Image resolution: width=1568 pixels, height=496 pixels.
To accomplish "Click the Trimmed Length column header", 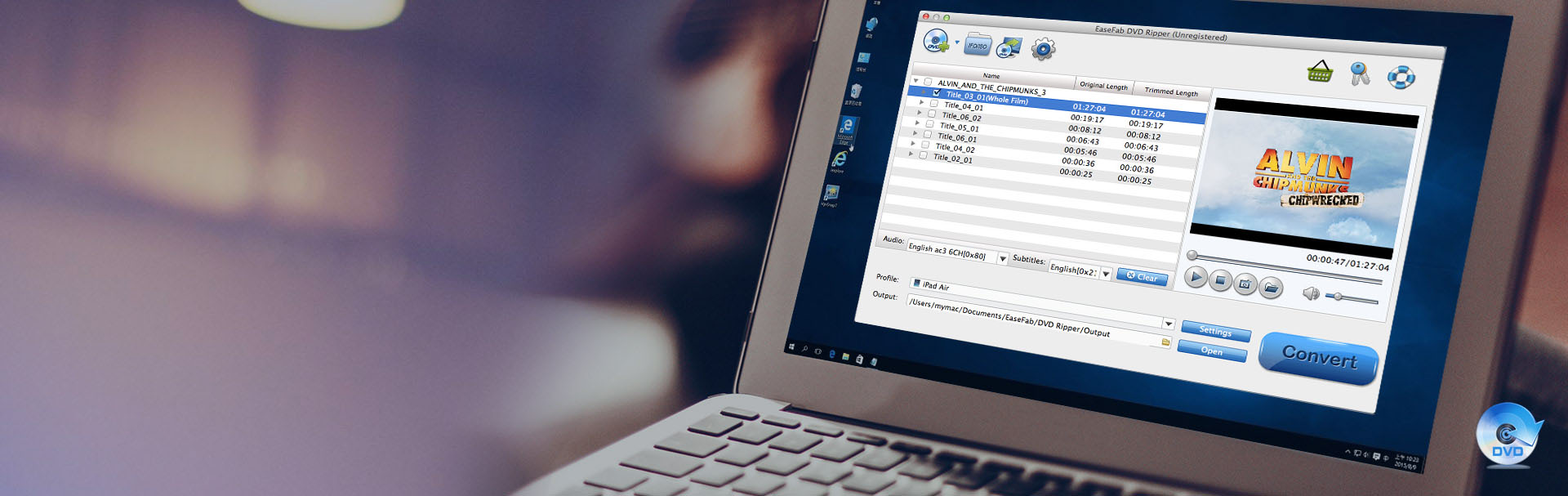I will pyautogui.click(x=1171, y=92).
